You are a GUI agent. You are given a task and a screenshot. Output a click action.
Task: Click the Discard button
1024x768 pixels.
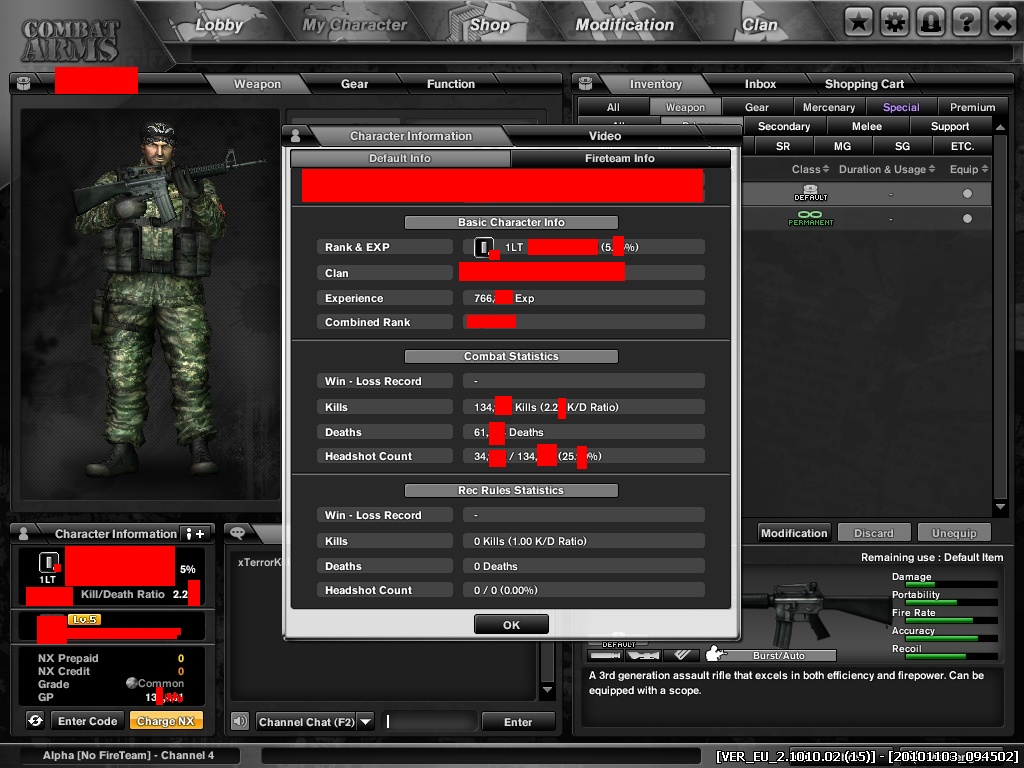point(874,533)
